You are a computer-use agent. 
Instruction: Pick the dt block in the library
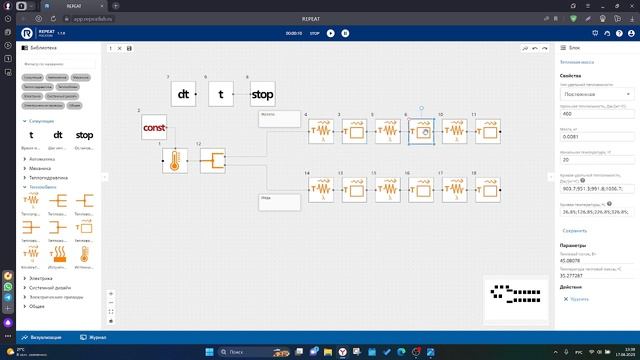point(58,135)
